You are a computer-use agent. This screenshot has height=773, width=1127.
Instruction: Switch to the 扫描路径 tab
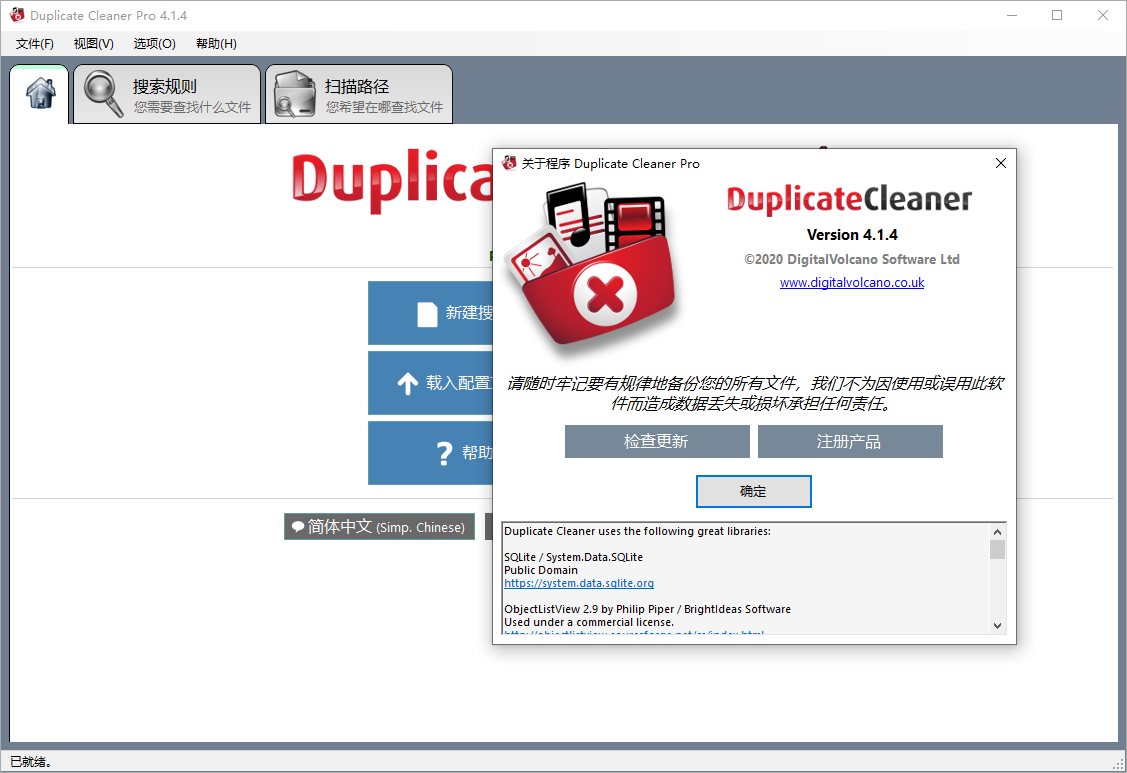pyautogui.click(x=358, y=93)
